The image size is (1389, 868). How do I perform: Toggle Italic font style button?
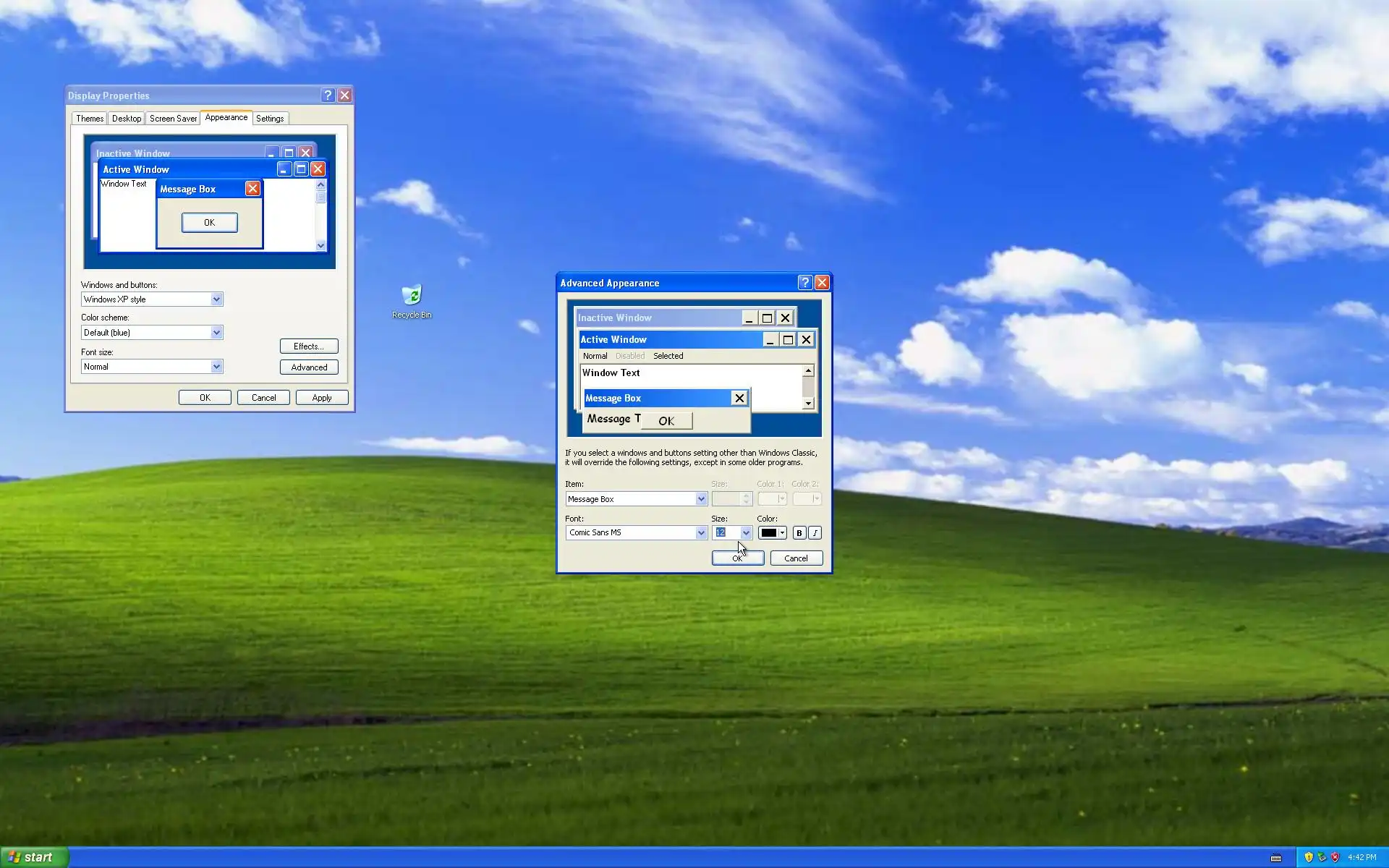click(815, 533)
